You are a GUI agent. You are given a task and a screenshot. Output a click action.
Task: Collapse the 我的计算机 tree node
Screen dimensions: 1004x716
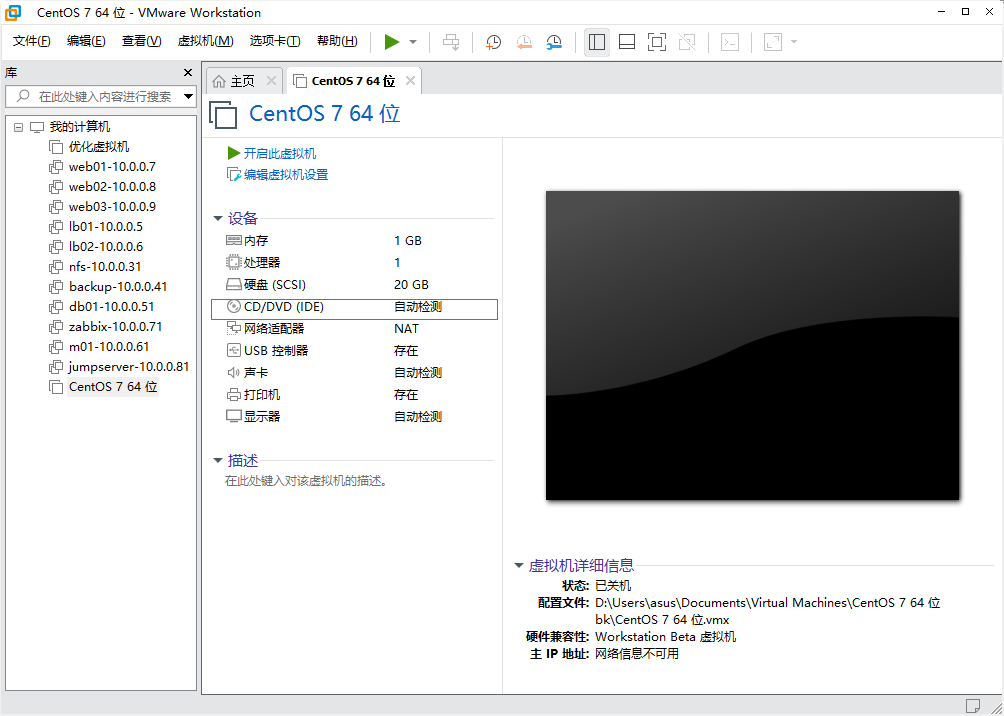[x=18, y=127]
